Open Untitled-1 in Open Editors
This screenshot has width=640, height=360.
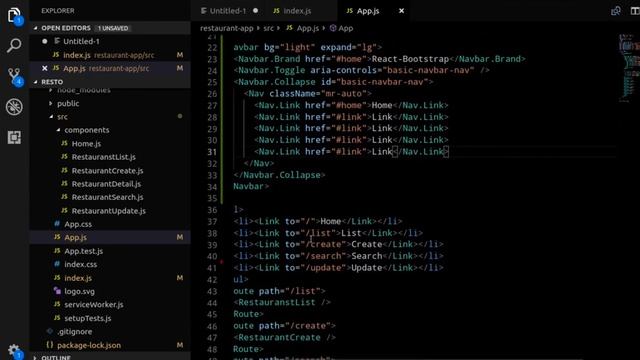(x=81, y=41)
